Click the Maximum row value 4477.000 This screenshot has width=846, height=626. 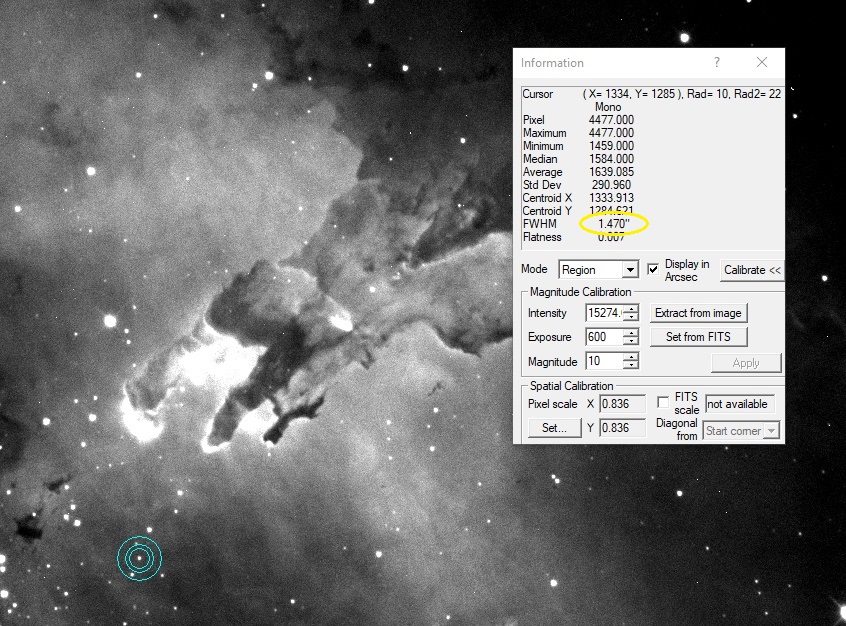click(x=611, y=133)
